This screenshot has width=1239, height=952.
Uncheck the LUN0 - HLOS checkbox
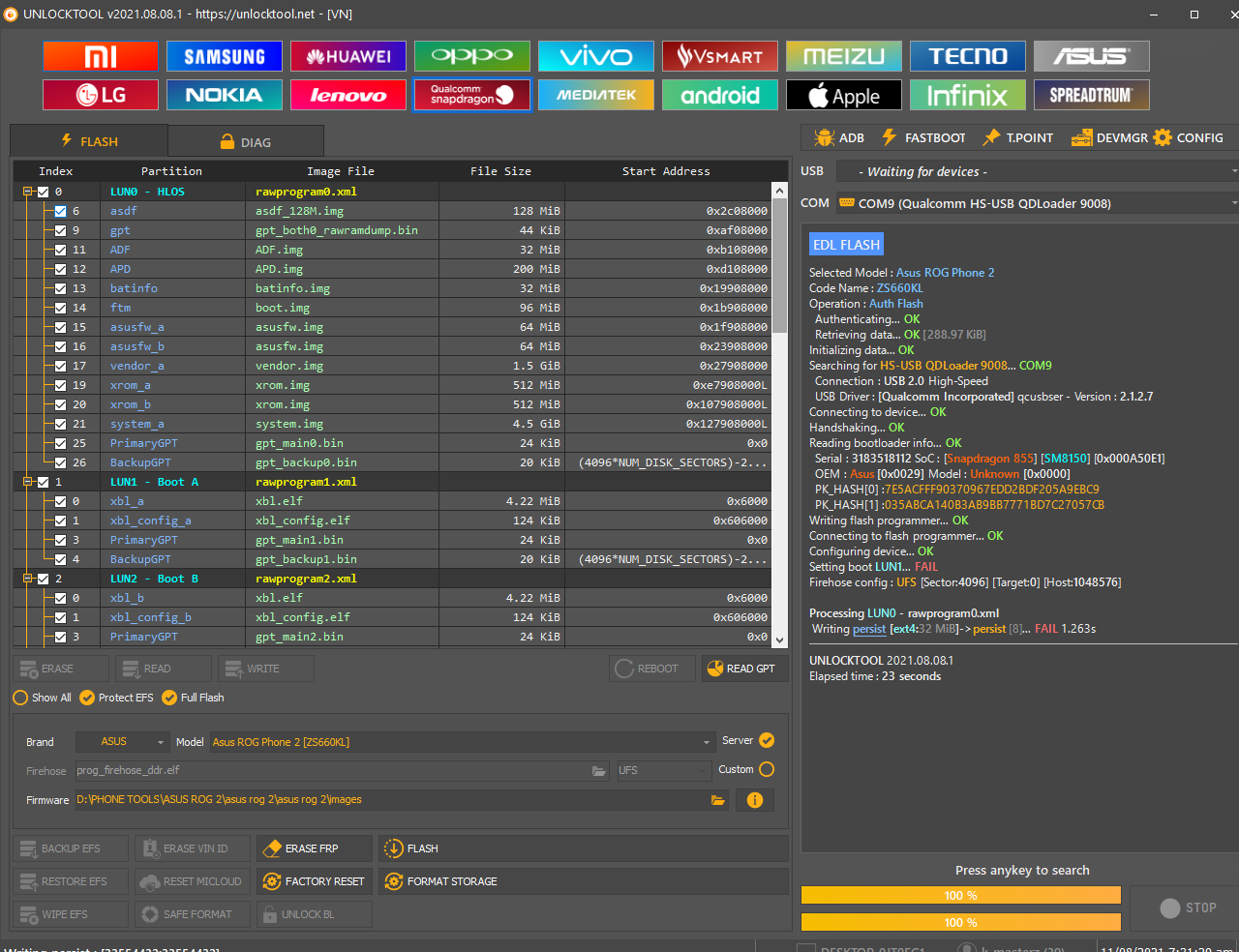click(43, 192)
